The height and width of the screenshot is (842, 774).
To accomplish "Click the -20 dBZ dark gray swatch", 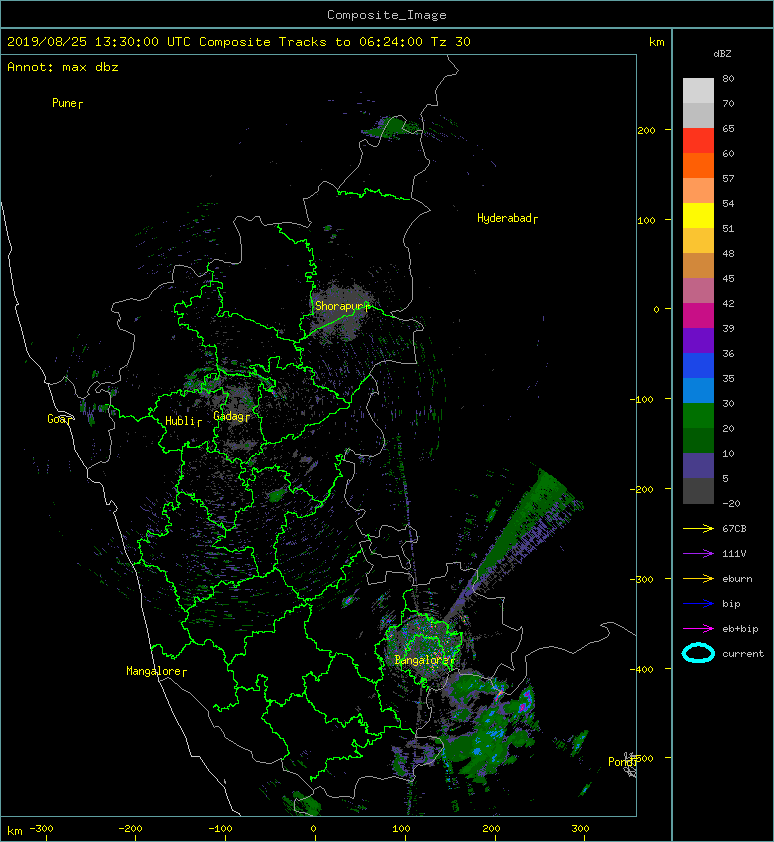I will pos(698,491).
